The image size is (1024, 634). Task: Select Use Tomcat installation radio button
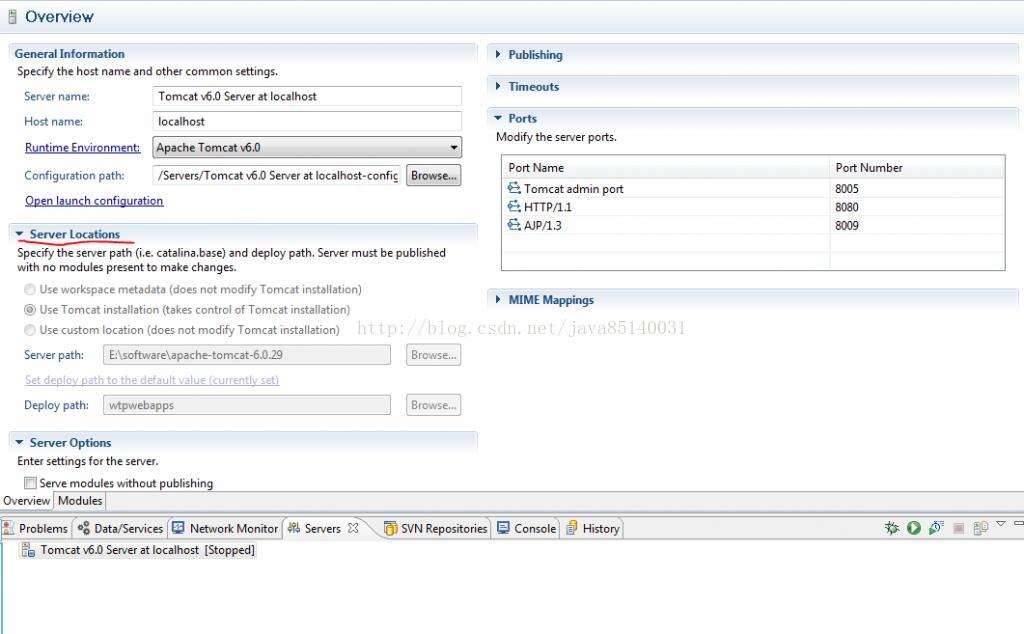(x=30, y=309)
